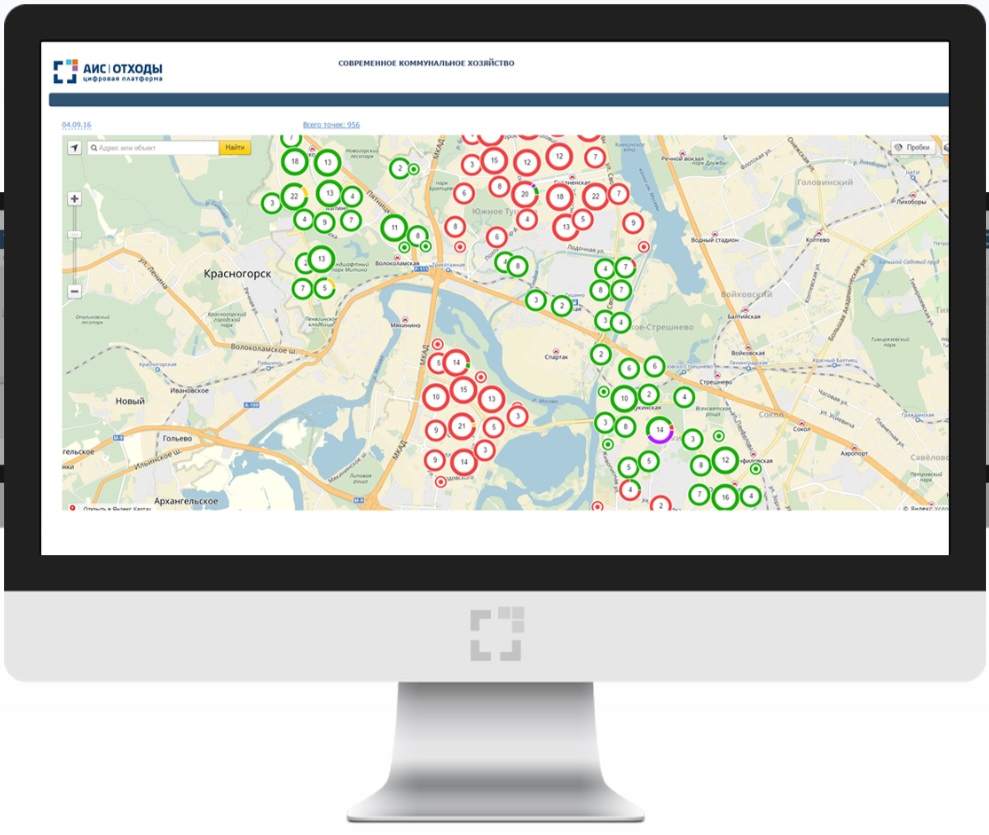Open the green cluster marker numbered 12
Image resolution: width=989 pixels, height=835 pixels.
tap(725, 460)
